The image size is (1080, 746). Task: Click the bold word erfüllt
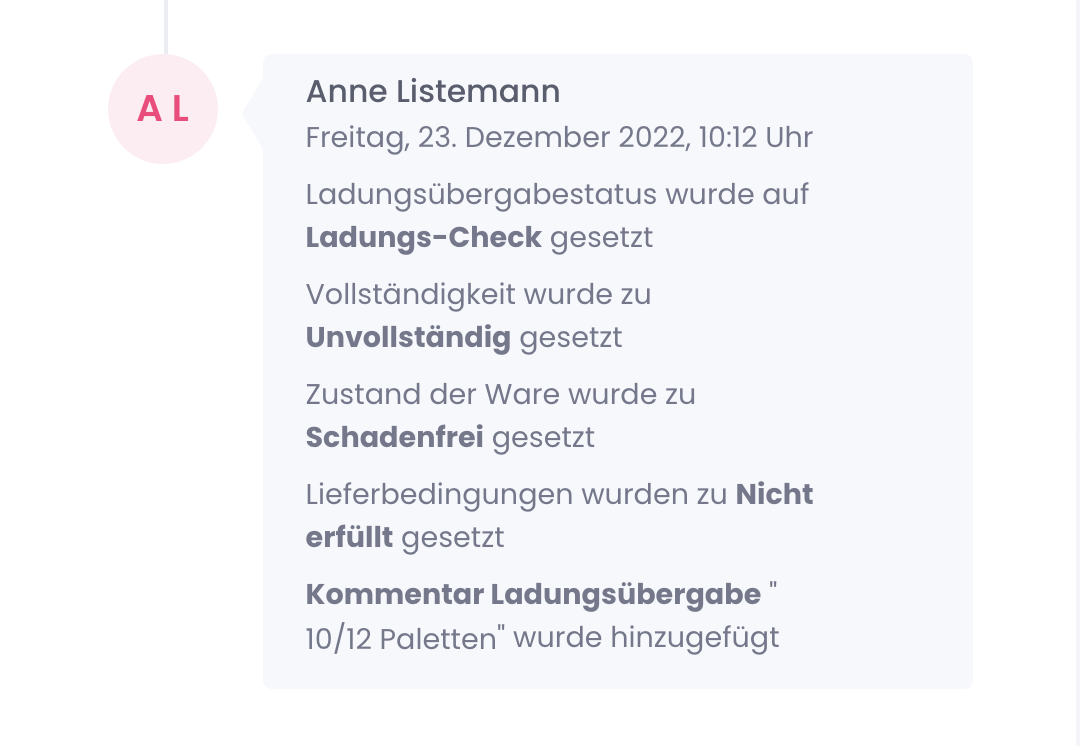(349, 538)
